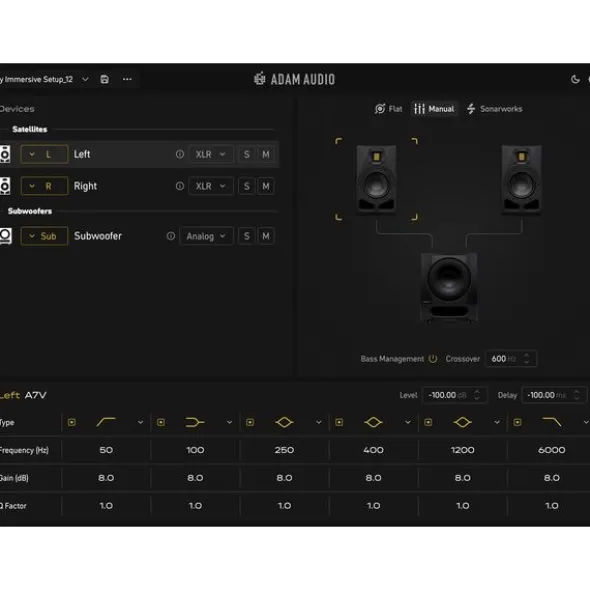Toggle the 400 Hz filter band enable
This screenshot has width=590, height=591.
point(339,422)
